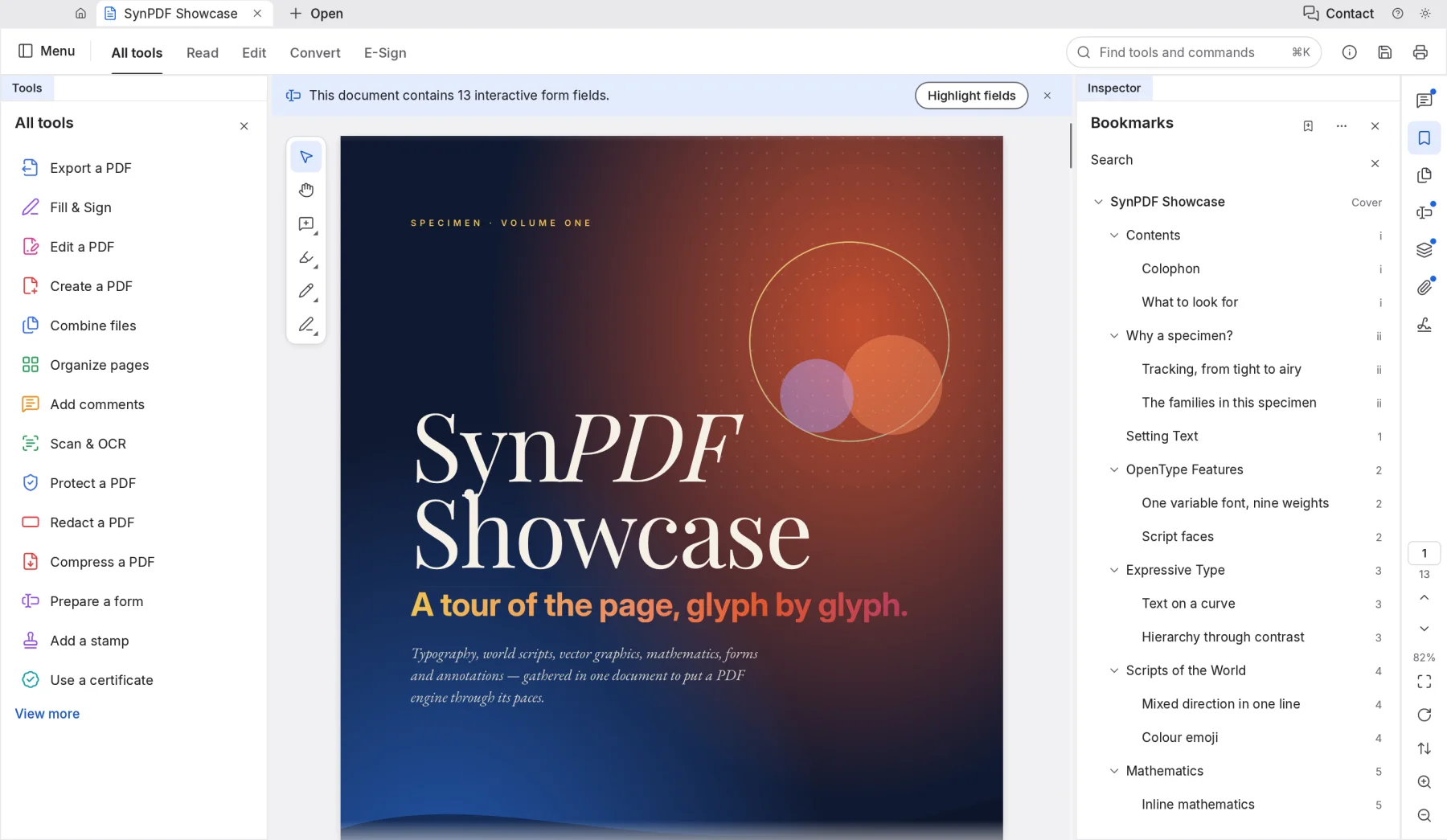Click the fit-to-screen icon
The height and width of the screenshot is (840, 1447).
[x=1424, y=682]
